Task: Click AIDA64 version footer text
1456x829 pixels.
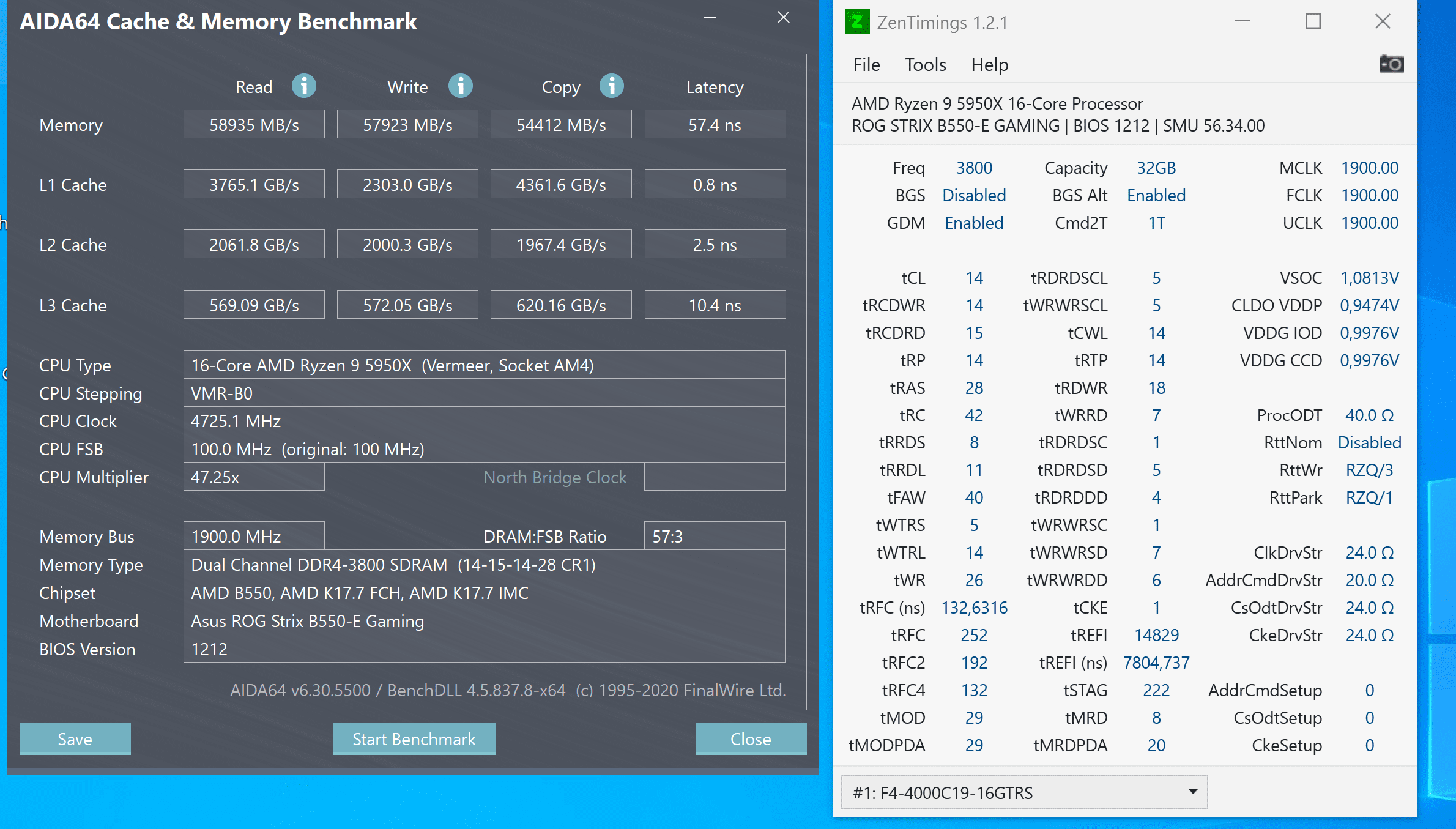Action: click(508, 690)
